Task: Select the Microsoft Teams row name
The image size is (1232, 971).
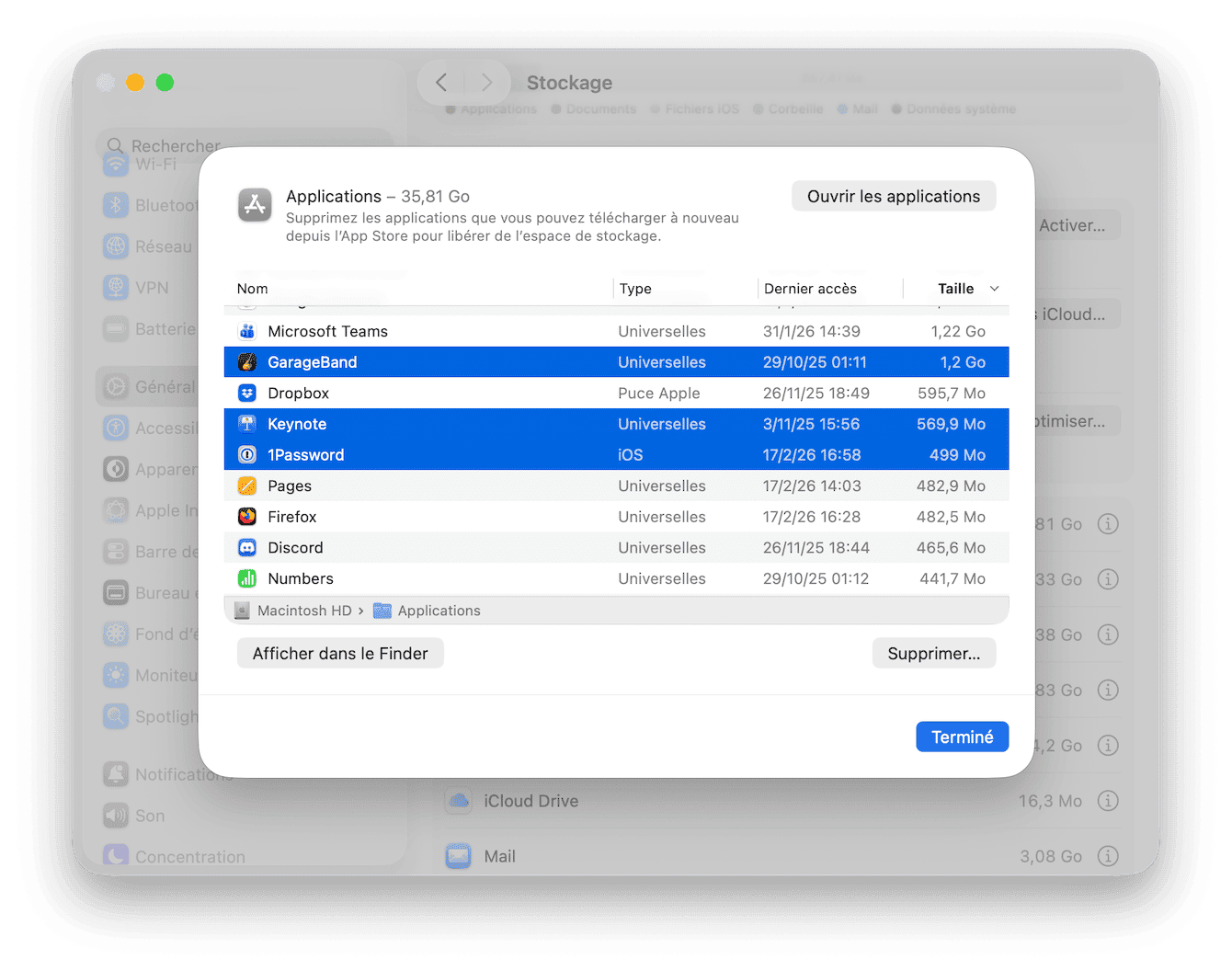Action: click(x=327, y=331)
